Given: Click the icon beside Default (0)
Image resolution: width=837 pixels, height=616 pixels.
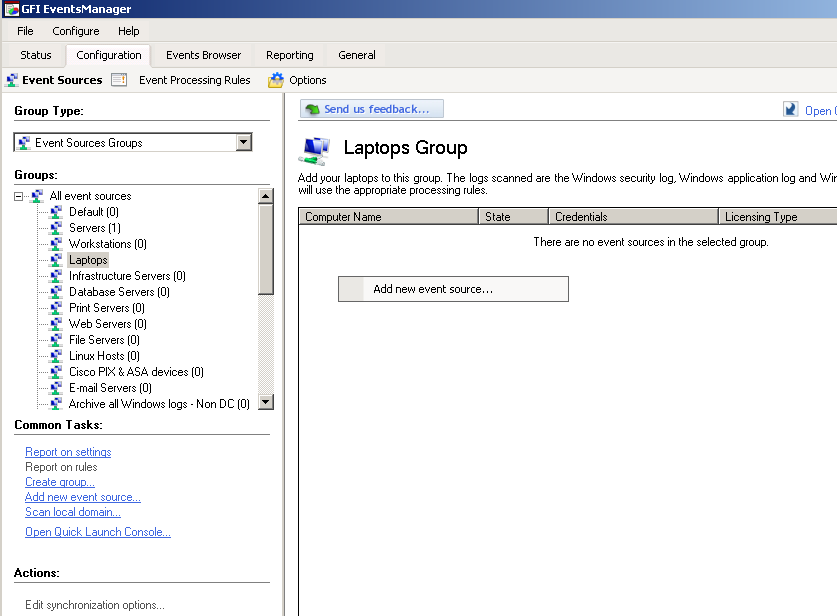Looking at the screenshot, I should tap(56, 212).
